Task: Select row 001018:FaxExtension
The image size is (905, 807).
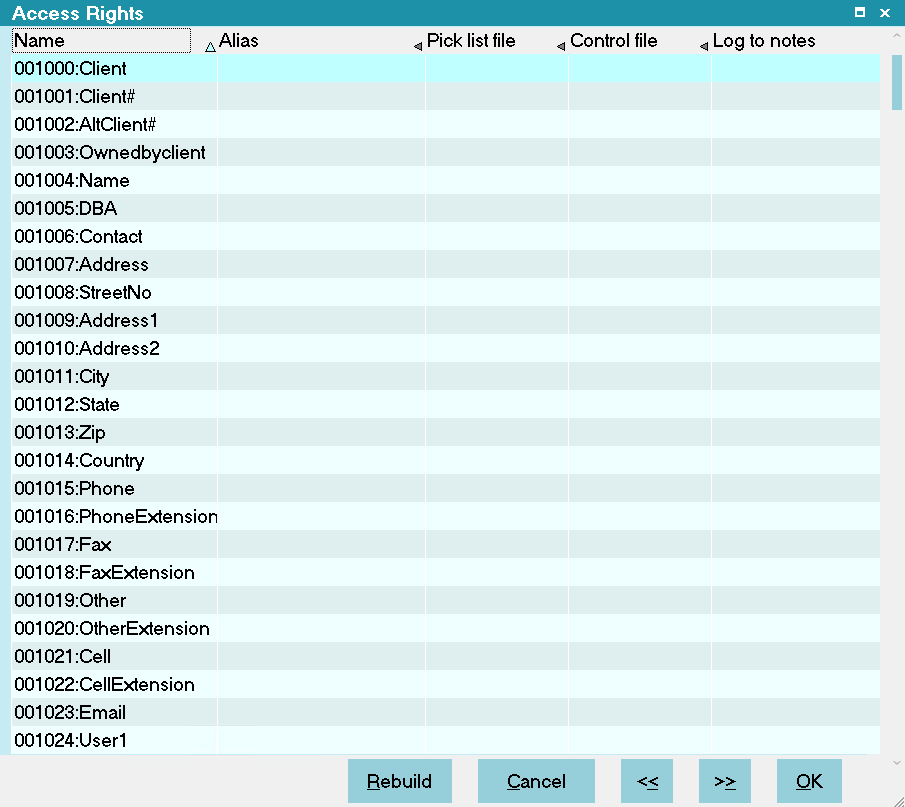Action: coord(446,572)
